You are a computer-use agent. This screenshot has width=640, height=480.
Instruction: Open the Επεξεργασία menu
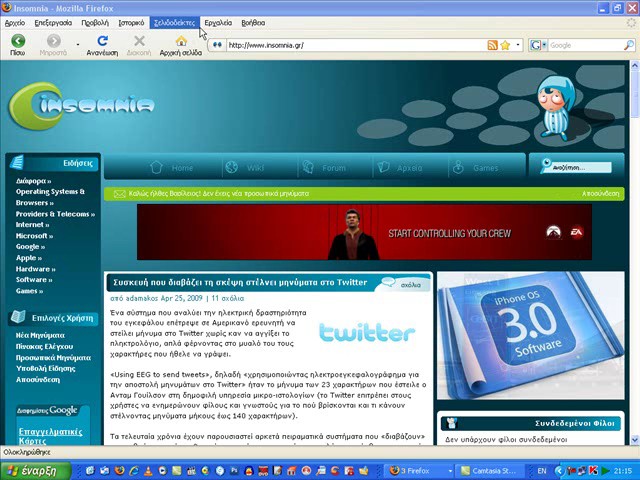coord(53,23)
